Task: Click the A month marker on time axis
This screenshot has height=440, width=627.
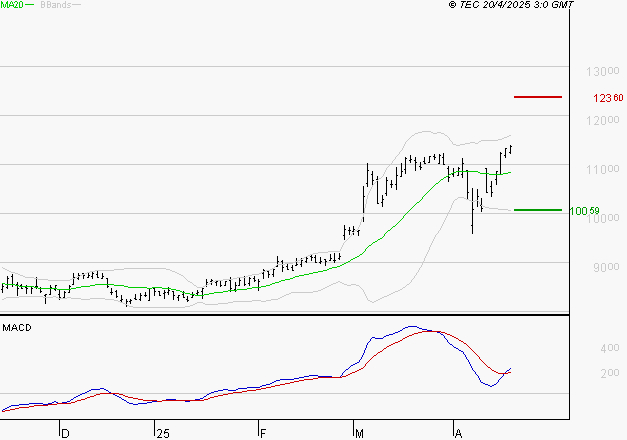Action: 459,433
